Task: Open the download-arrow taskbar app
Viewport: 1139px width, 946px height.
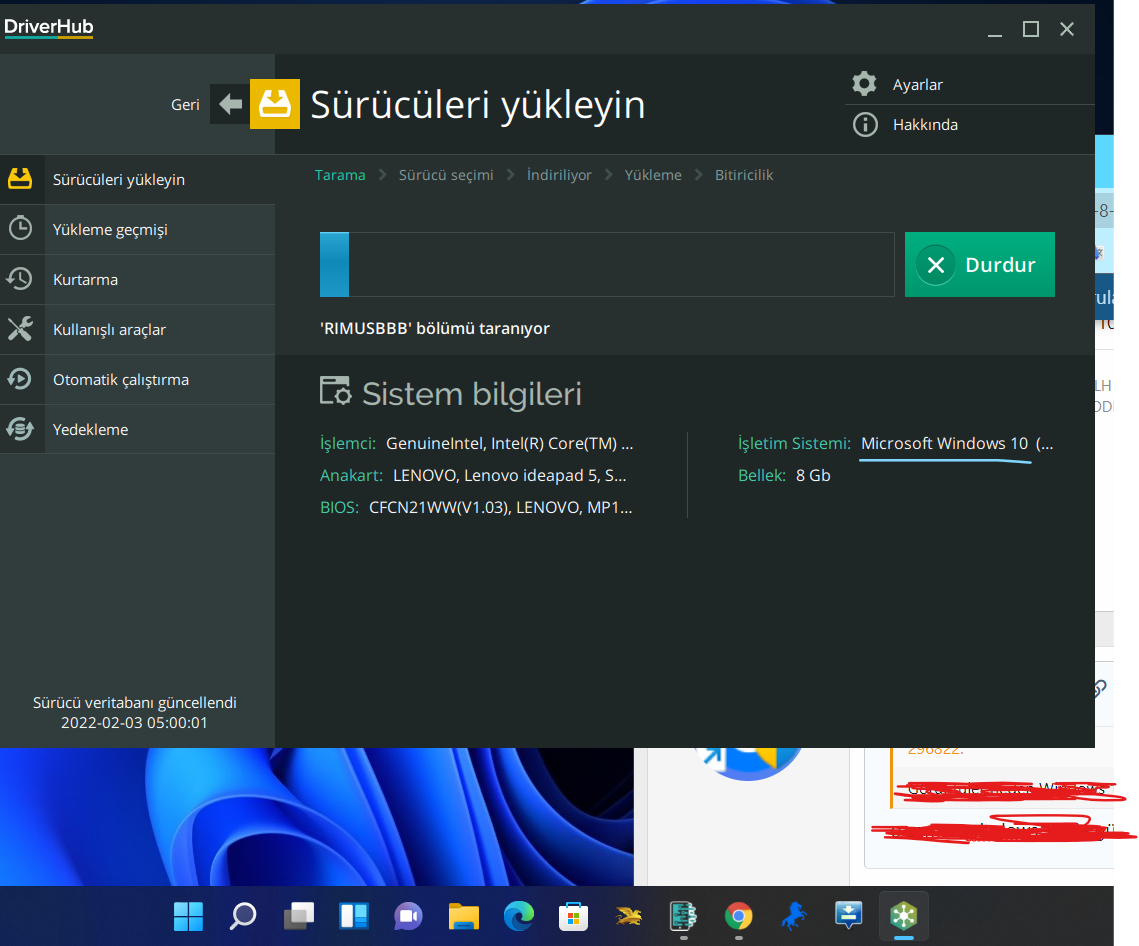Action: tap(848, 915)
